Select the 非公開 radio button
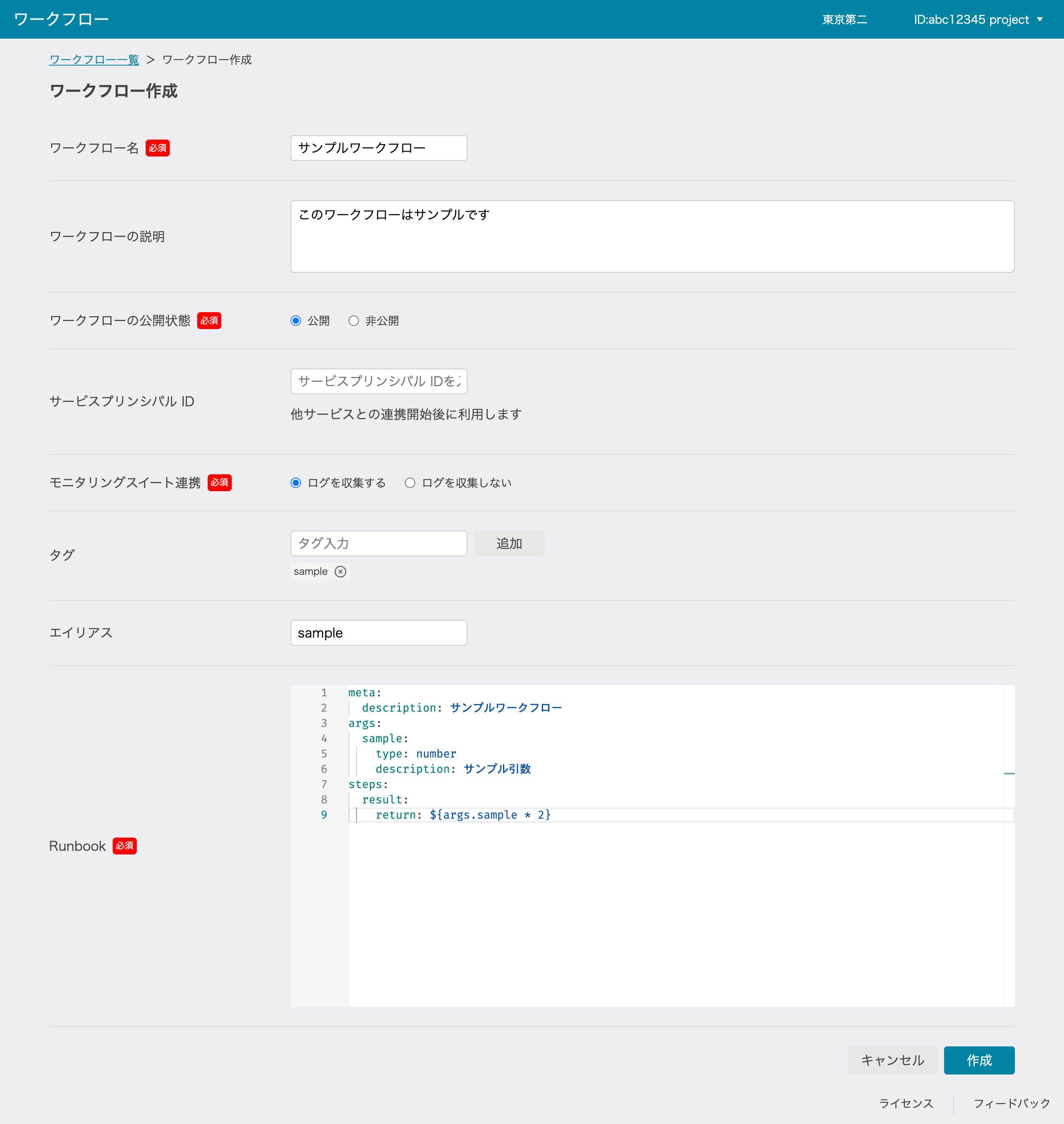The height and width of the screenshot is (1124, 1064). (353, 321)
